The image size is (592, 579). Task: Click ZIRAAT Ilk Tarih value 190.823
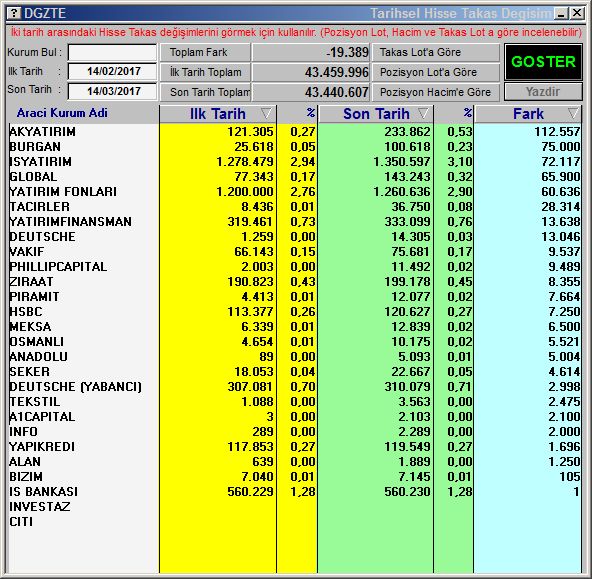coord(250,282)
